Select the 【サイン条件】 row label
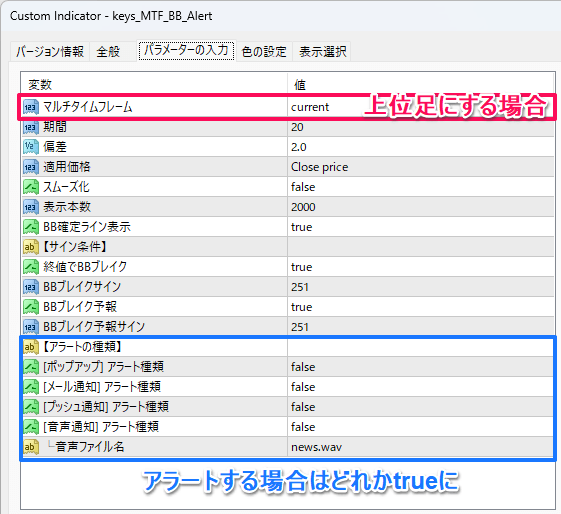Viewport: 561px width, 514px height. [x=75, y=247]
